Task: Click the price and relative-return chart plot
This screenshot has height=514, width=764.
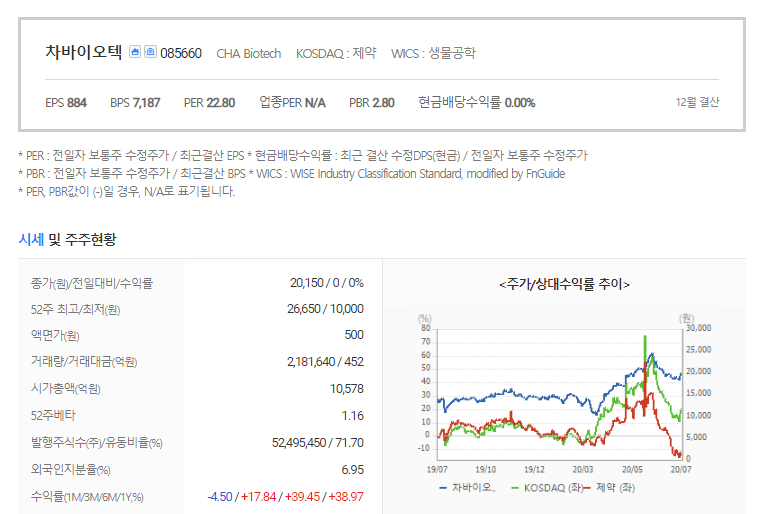Action: [x=559, y=394]
